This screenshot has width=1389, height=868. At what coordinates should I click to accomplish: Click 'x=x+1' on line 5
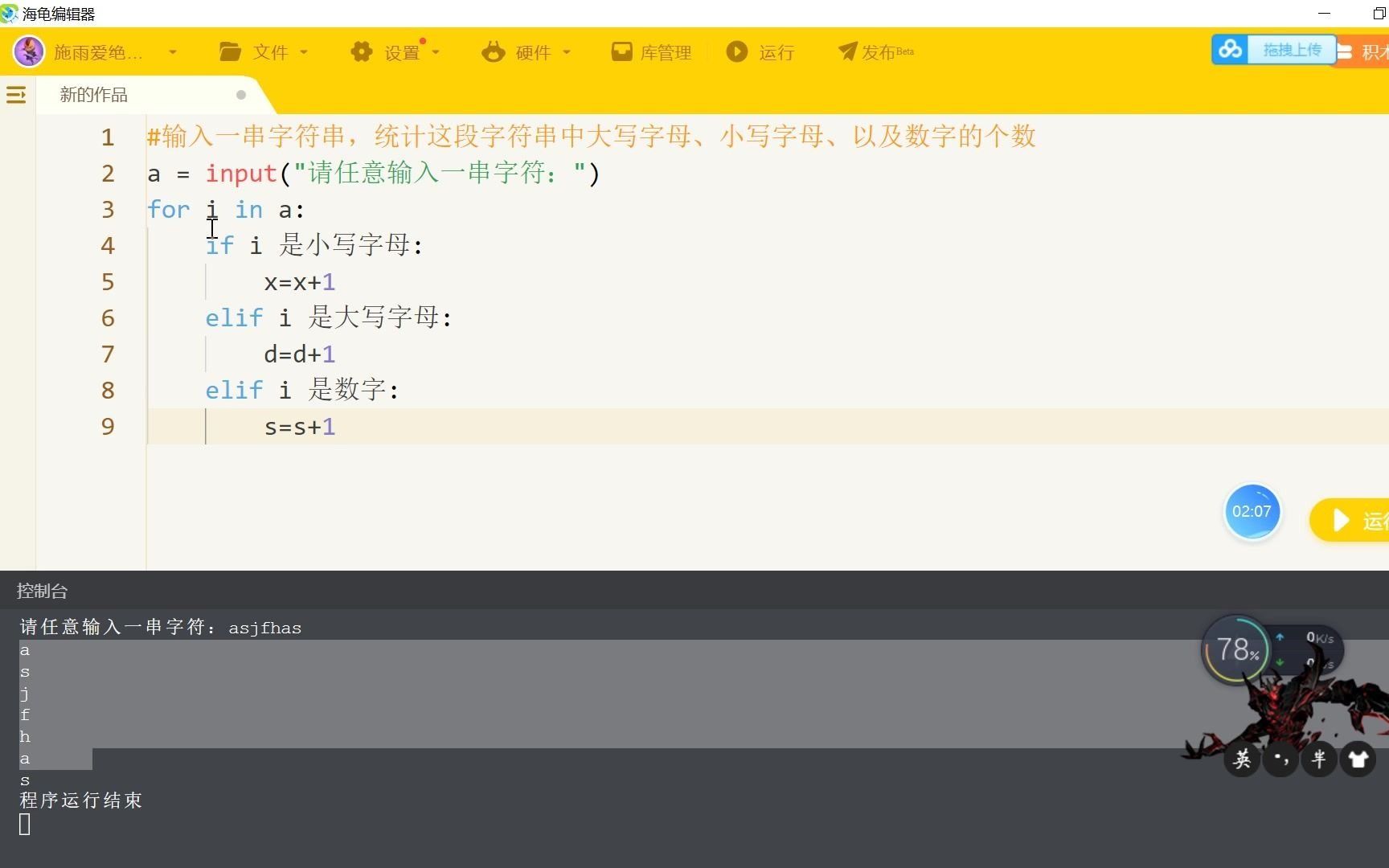300,282
